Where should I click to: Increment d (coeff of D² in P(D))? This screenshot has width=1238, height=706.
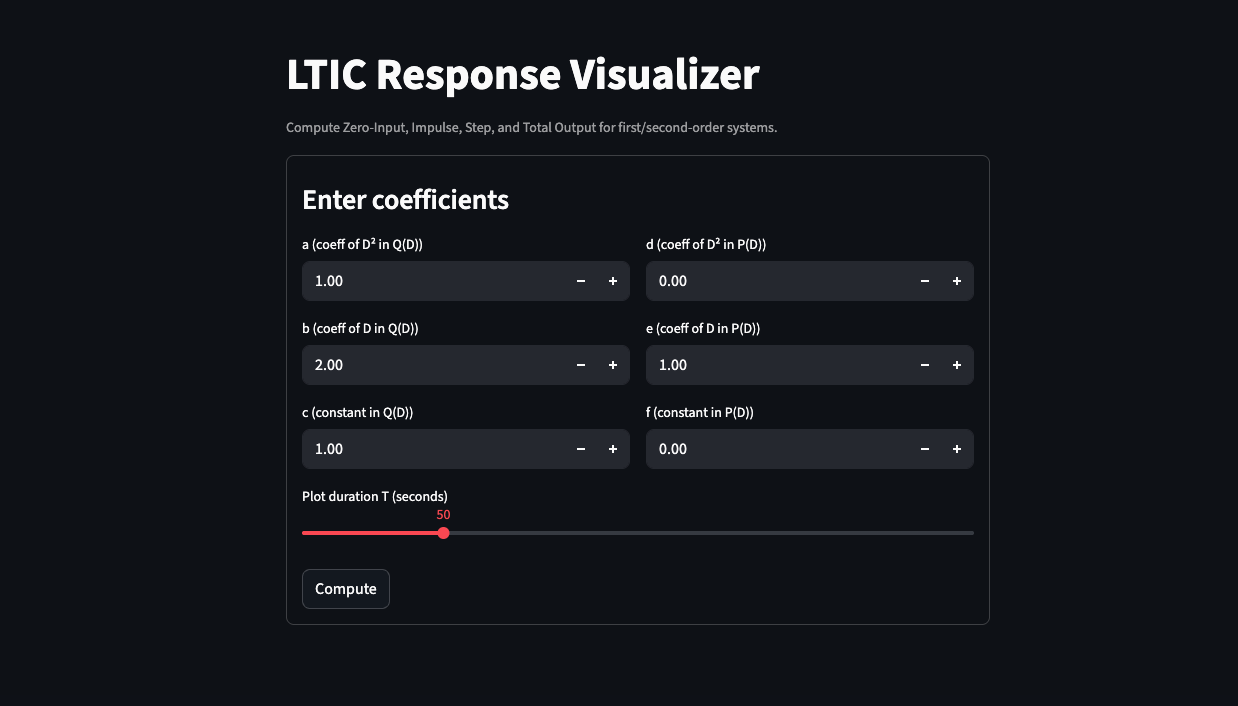[957, 281]
